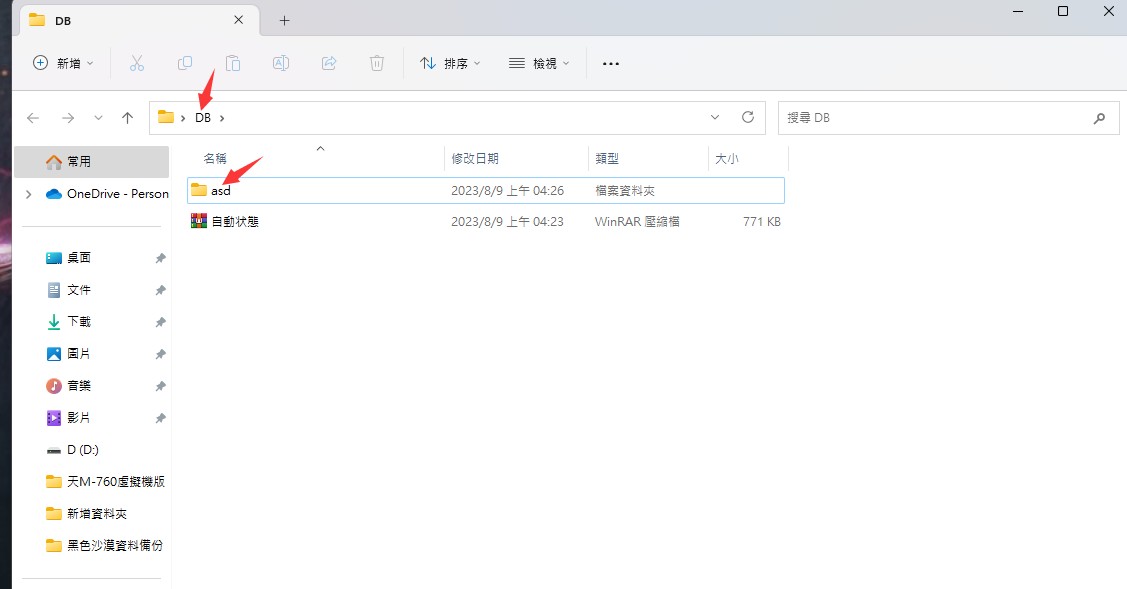The height and width of the screenshot is (589, 1127).
Task: Click the Rename icon in toolbar
Action: [281, 63]
